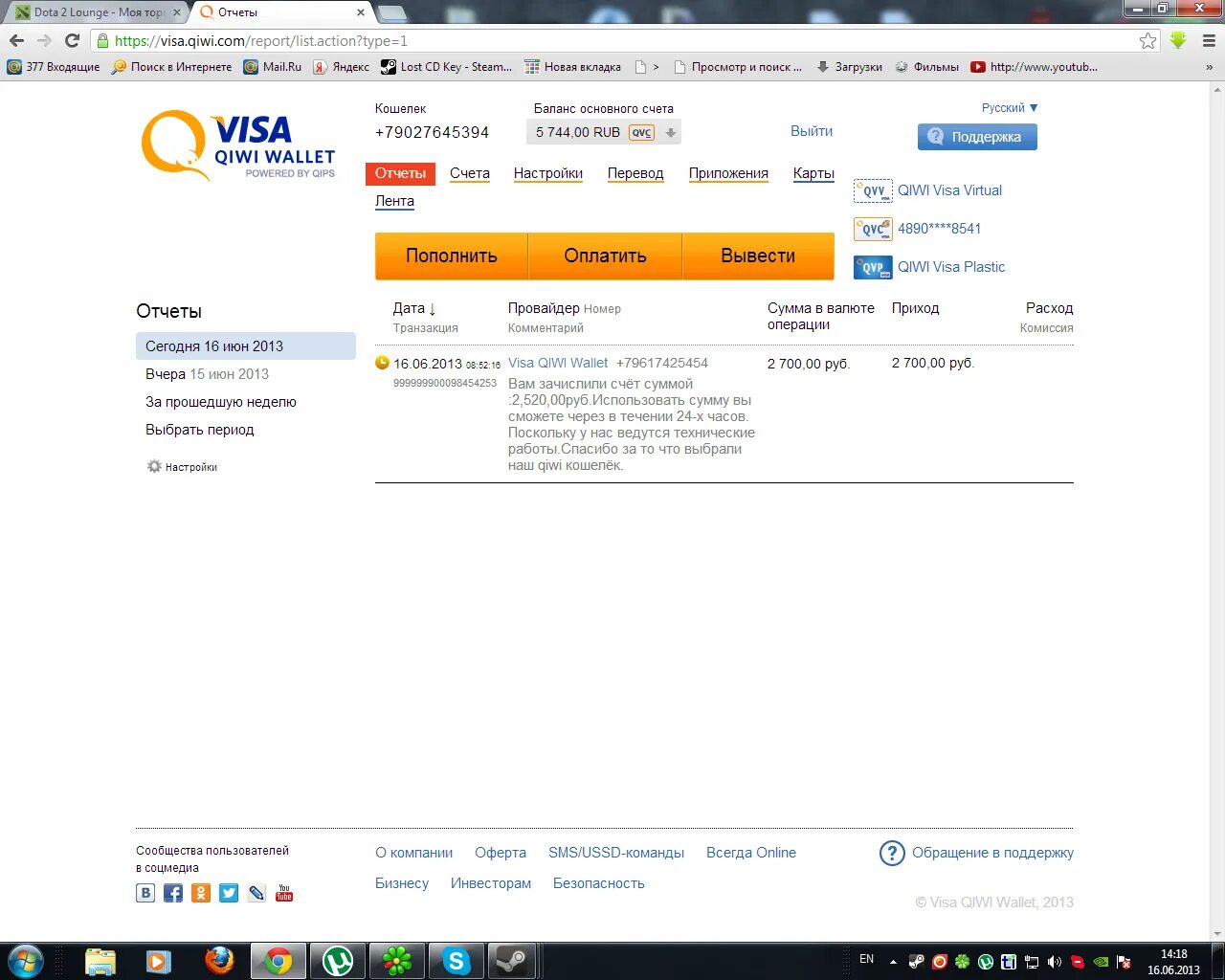Click the QVC badge next to balance
The image size is (1225, 980).
(641, 133)
